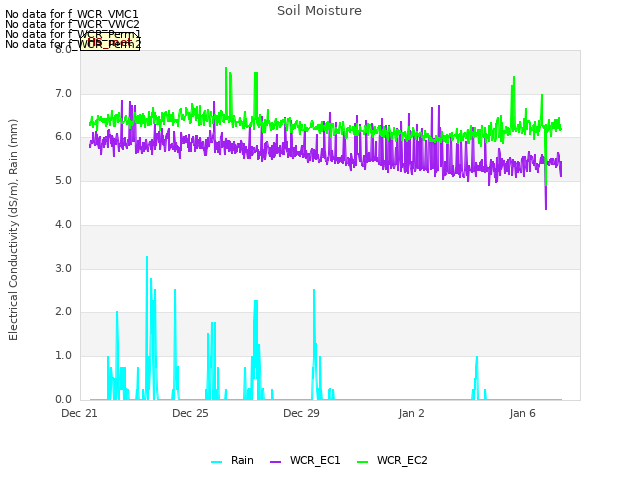Click the Dec 29 x-axis label
Viewport: 640px width, 480px height.
(301, 413)
